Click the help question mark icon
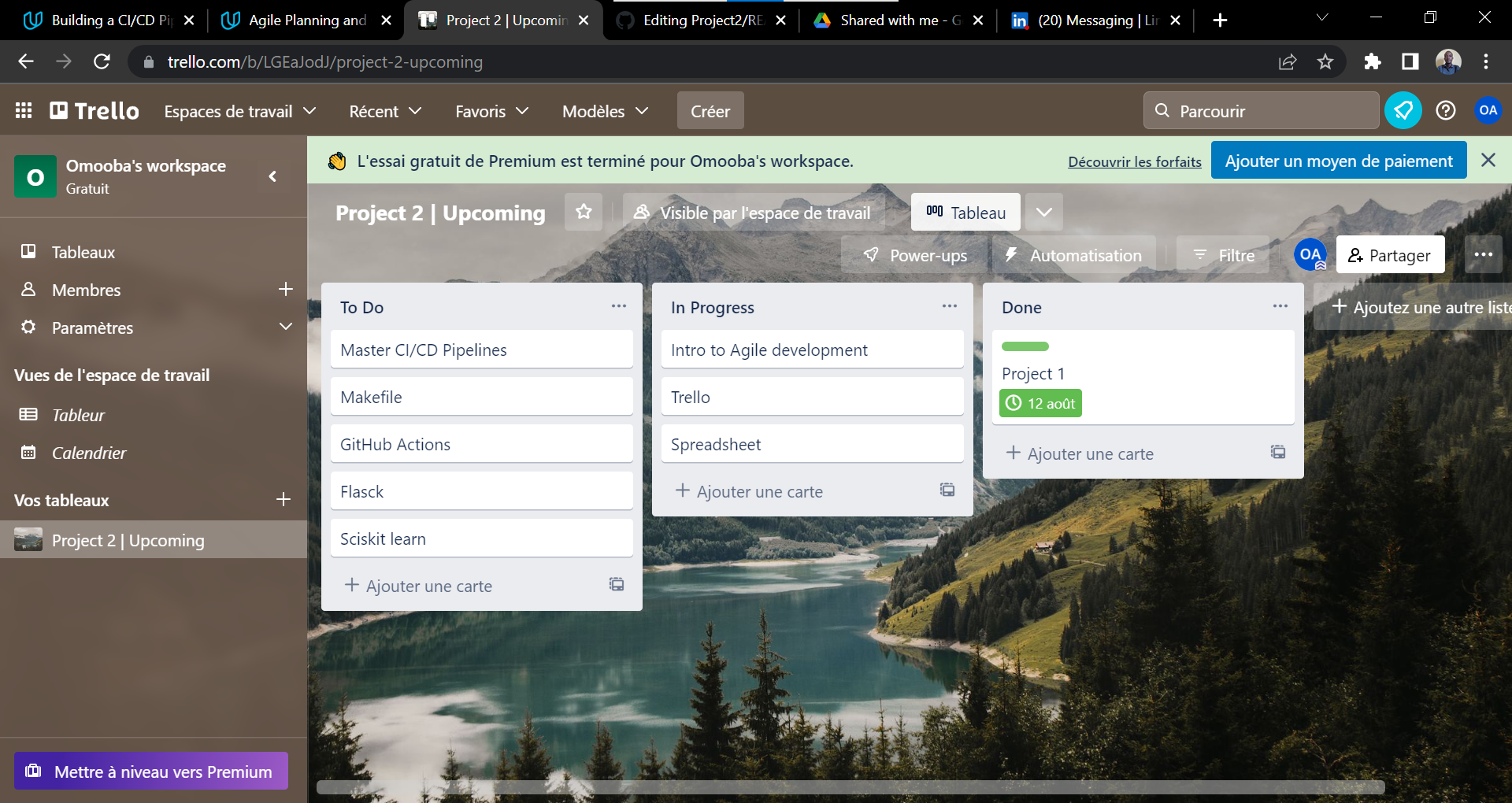Screen dimensions: 1512x803 click(x=1445, y=110)
